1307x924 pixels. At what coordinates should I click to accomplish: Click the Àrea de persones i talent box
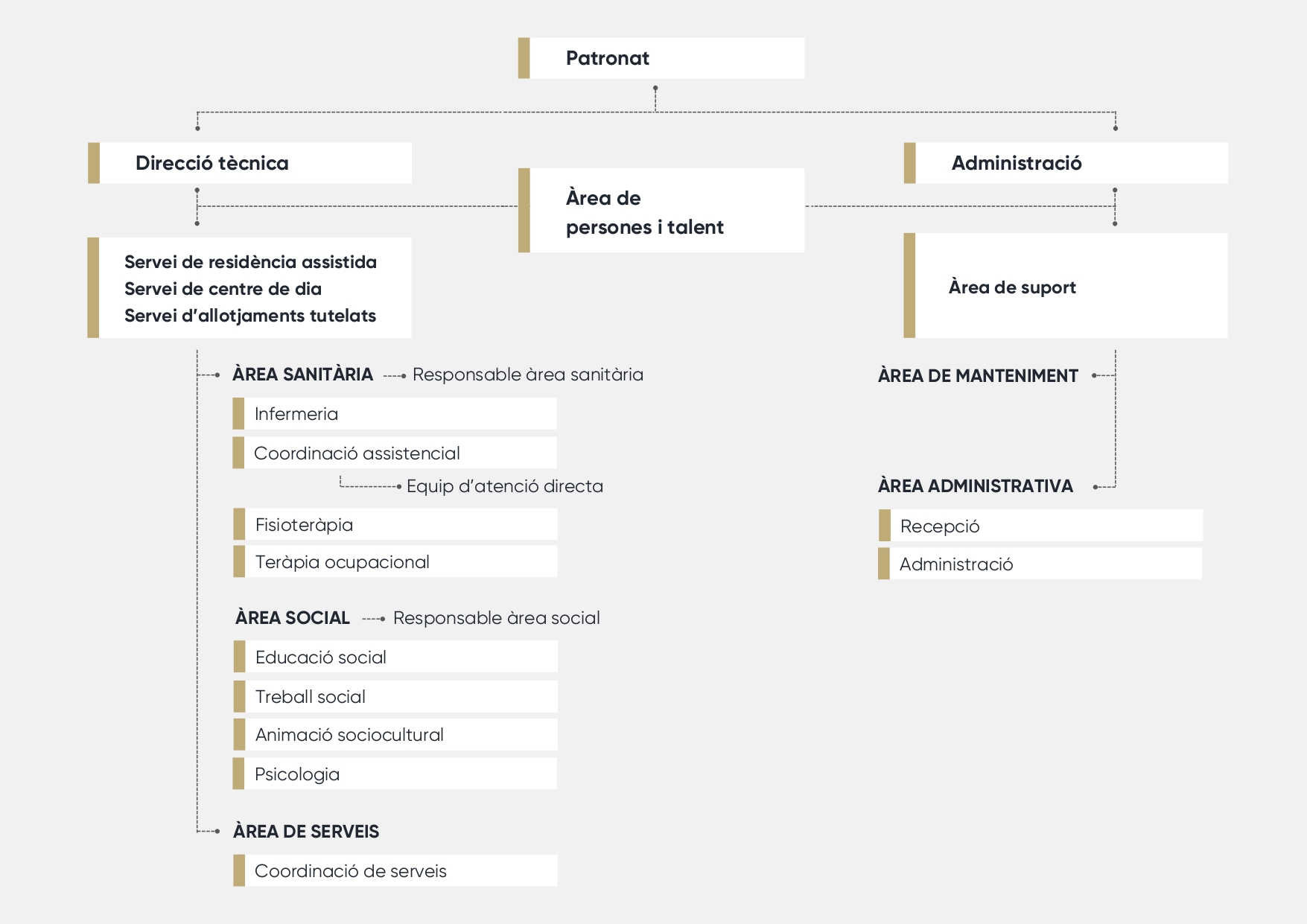tap(661, 211)
